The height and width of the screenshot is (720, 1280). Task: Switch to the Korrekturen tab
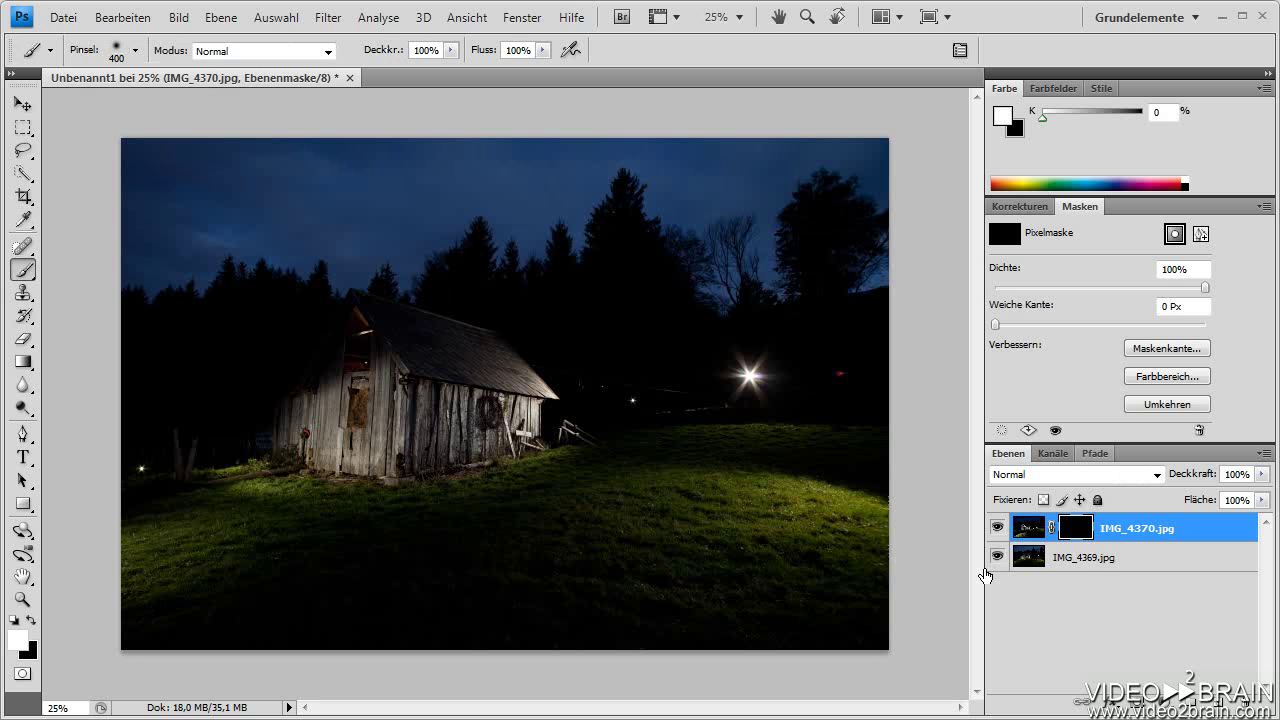click(1020, 206)
